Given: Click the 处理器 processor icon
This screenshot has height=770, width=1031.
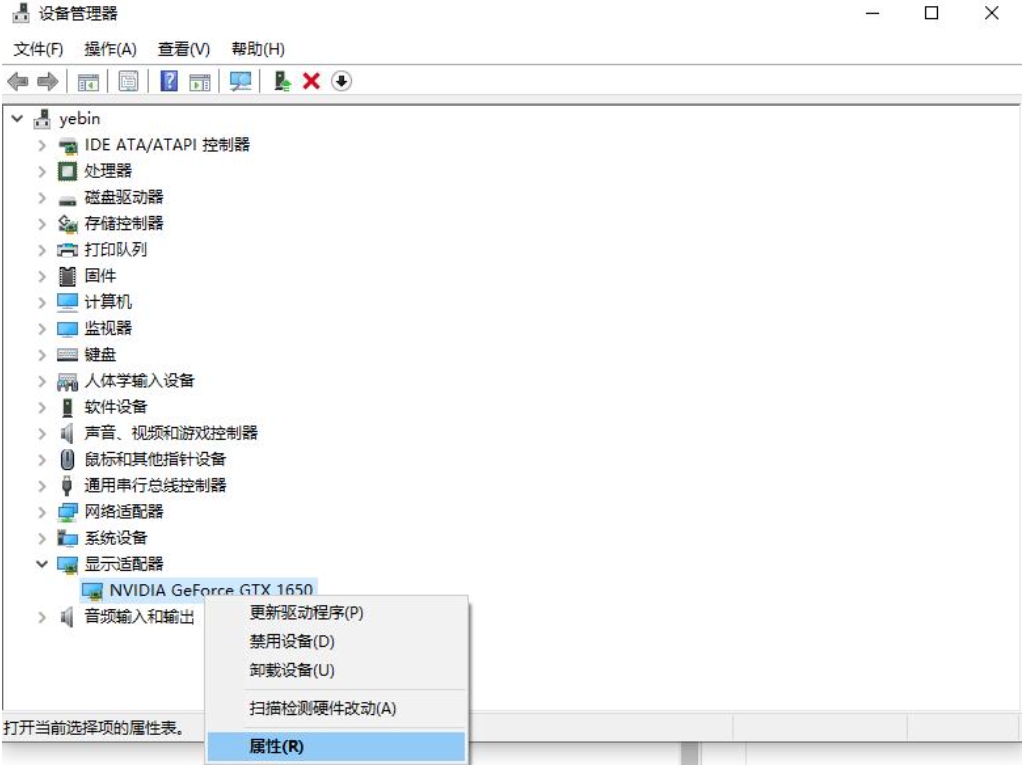Looking at the screenshot, I should (x=67, y=172).
